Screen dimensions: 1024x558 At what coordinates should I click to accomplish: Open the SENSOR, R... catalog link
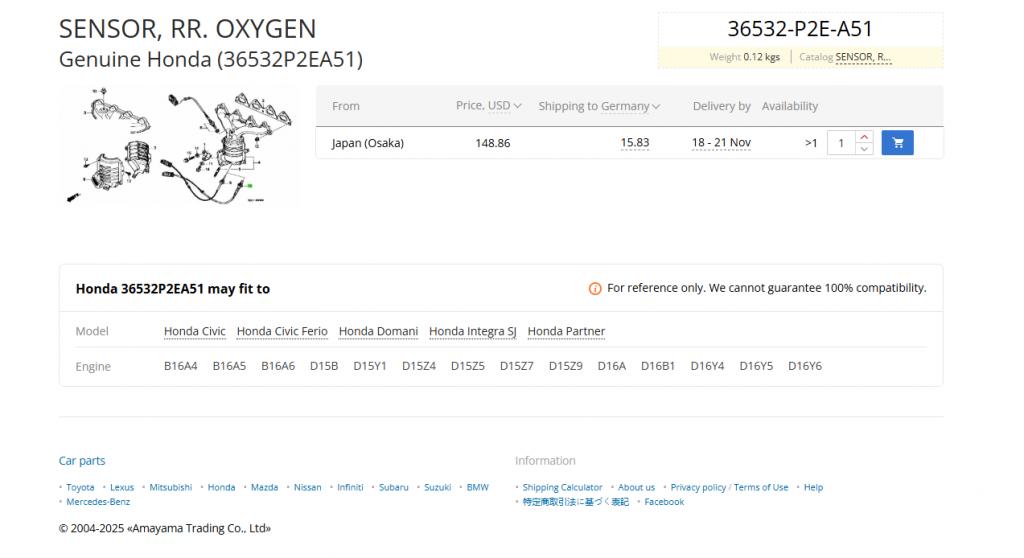pos(863,57)
